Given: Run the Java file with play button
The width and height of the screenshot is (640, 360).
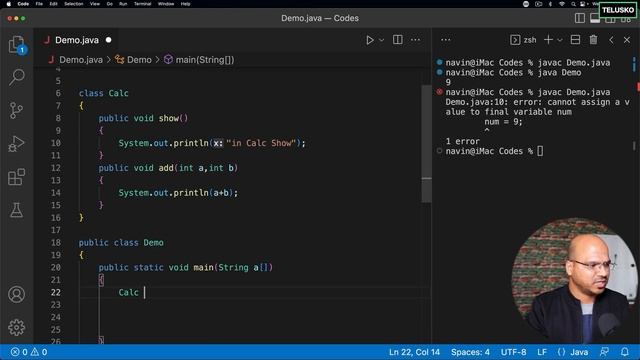Looking at the screenshot, I should tap(370, 40).
